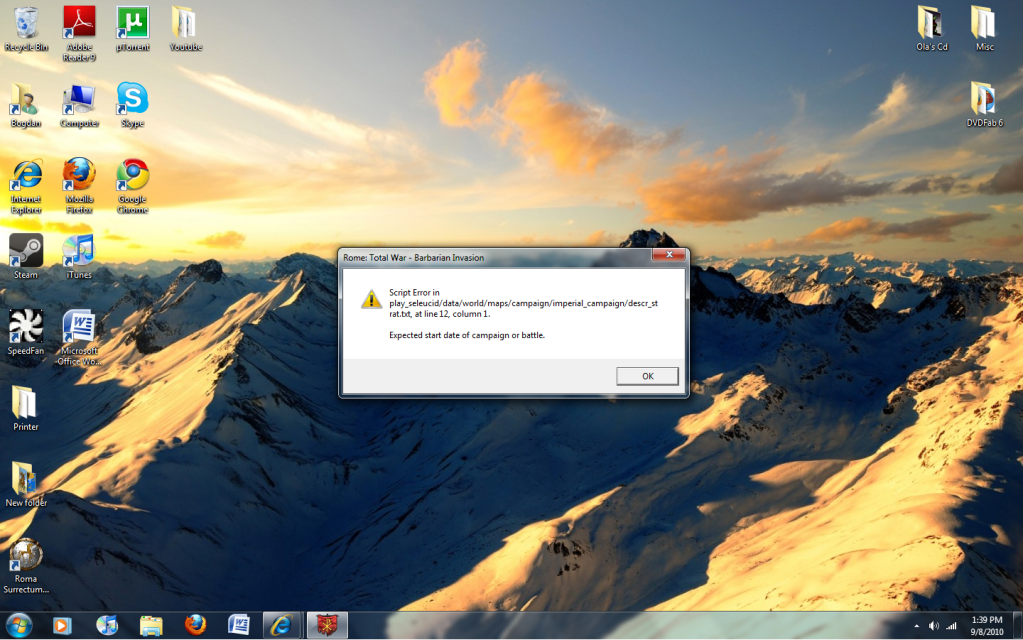
Task: Click OK in the Script Error dialog
Action: click(647, 376)
